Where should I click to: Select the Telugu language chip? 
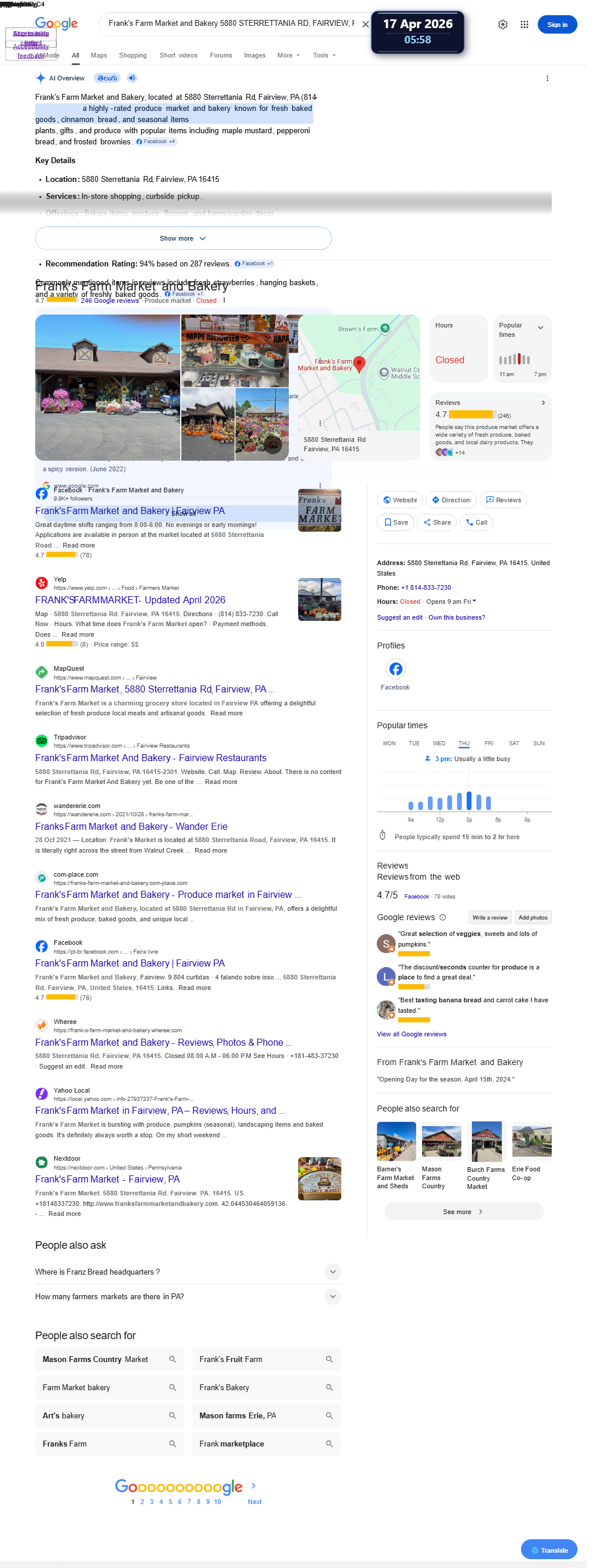click(x=108, y=78)
